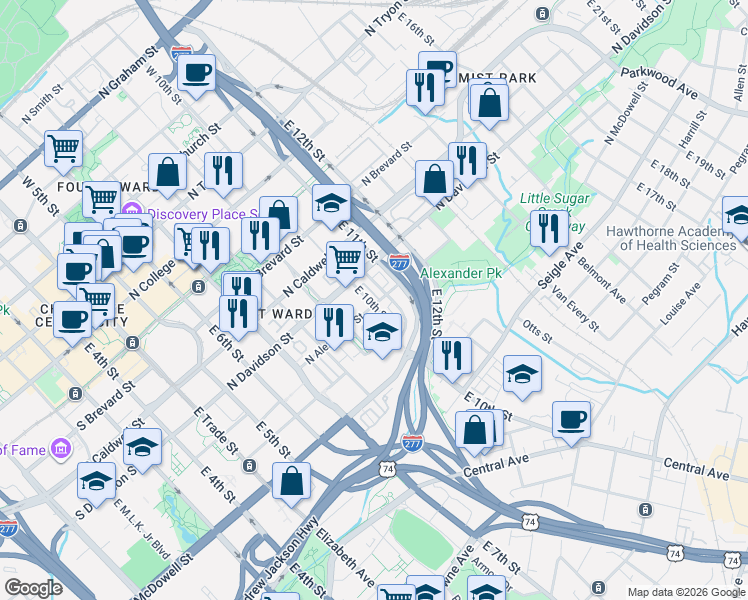Click the I-277 shield near Alexander Pk
This screenshot has width=748, height=600.
point(399,262)
